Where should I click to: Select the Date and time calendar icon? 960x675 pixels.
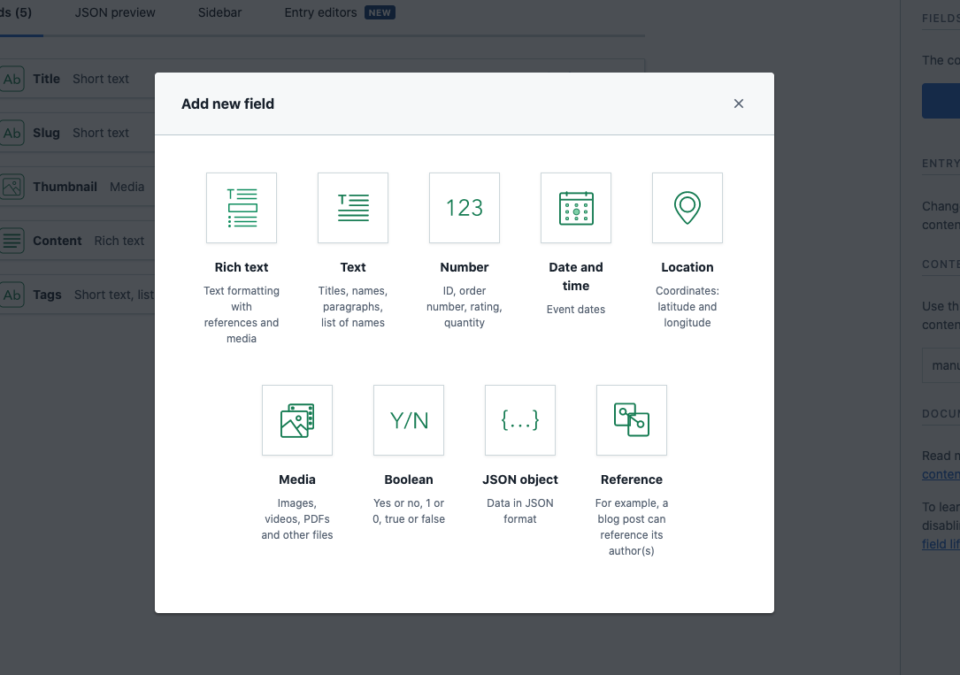576,208
